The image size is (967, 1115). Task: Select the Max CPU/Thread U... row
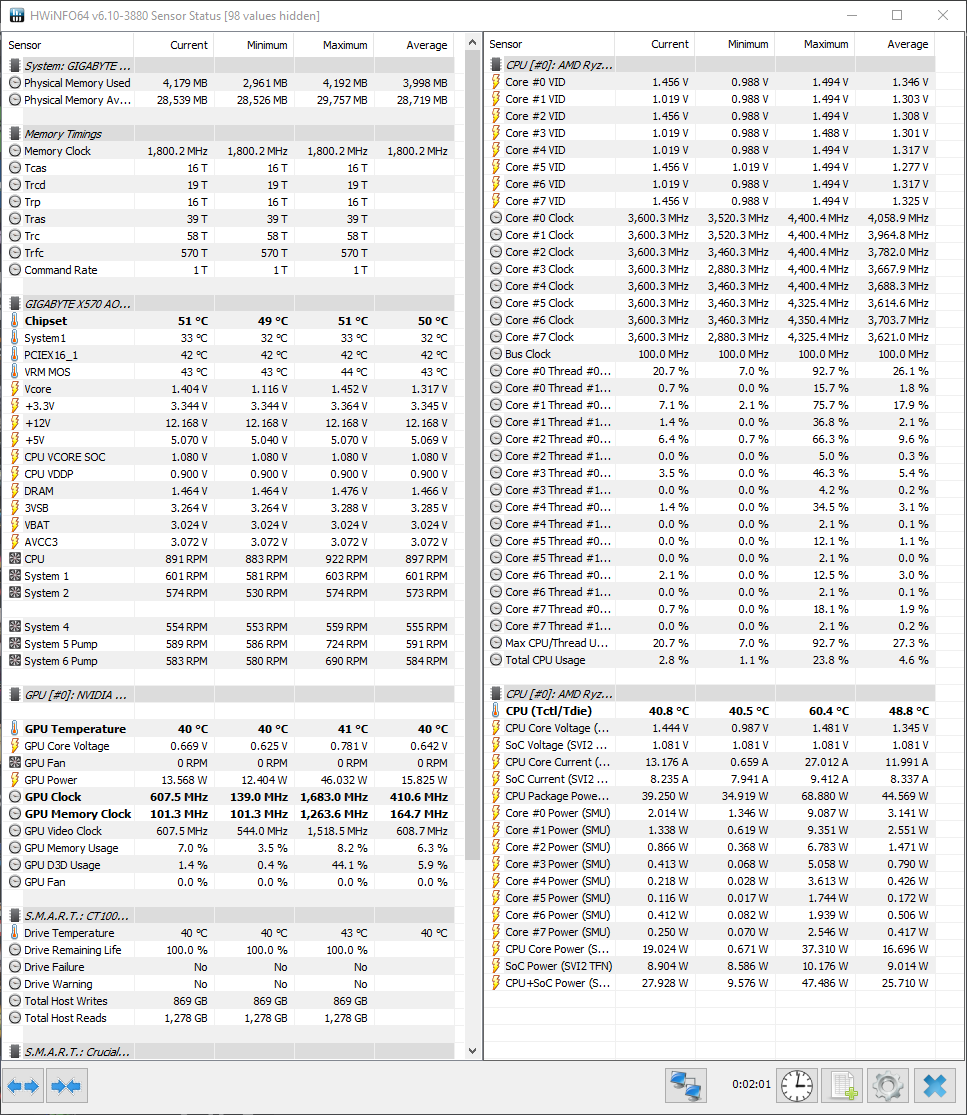point(710,643)
